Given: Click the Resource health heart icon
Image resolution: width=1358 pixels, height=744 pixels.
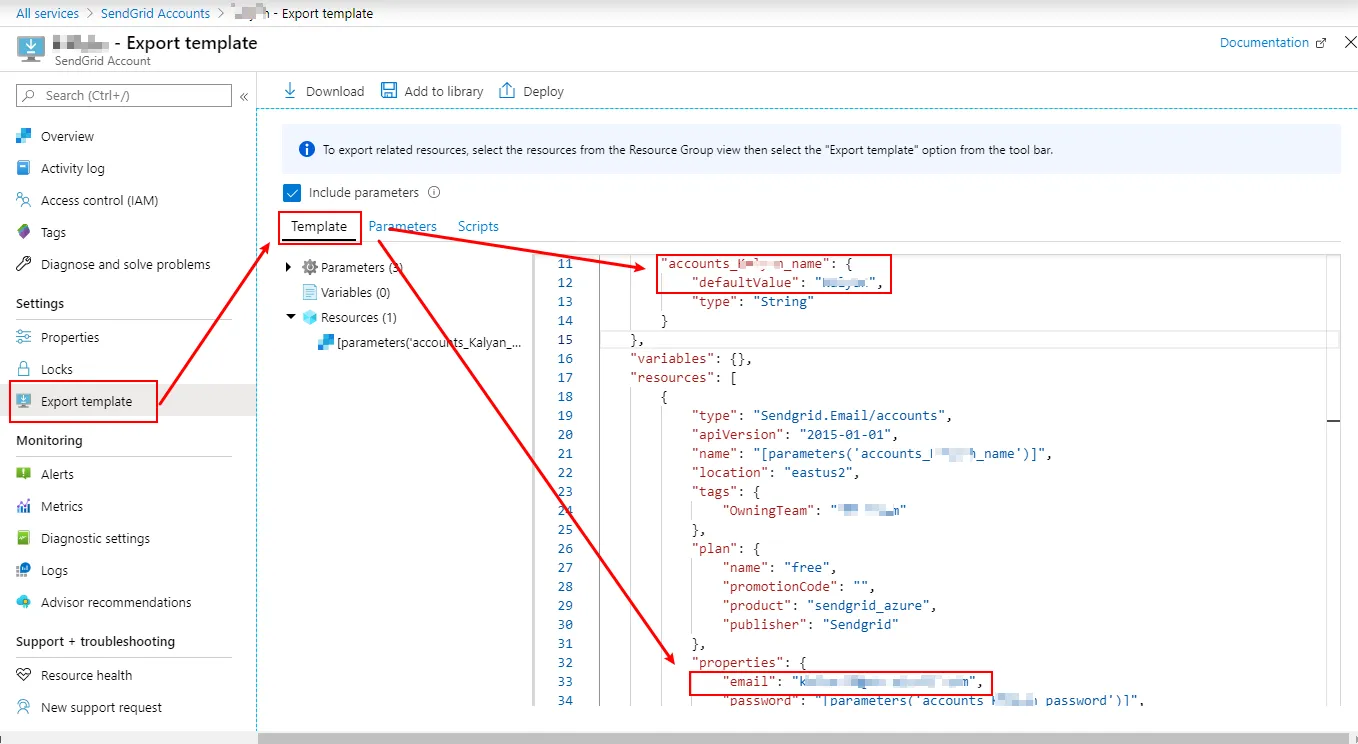Looking at the screenshot, I should [24, 675].
